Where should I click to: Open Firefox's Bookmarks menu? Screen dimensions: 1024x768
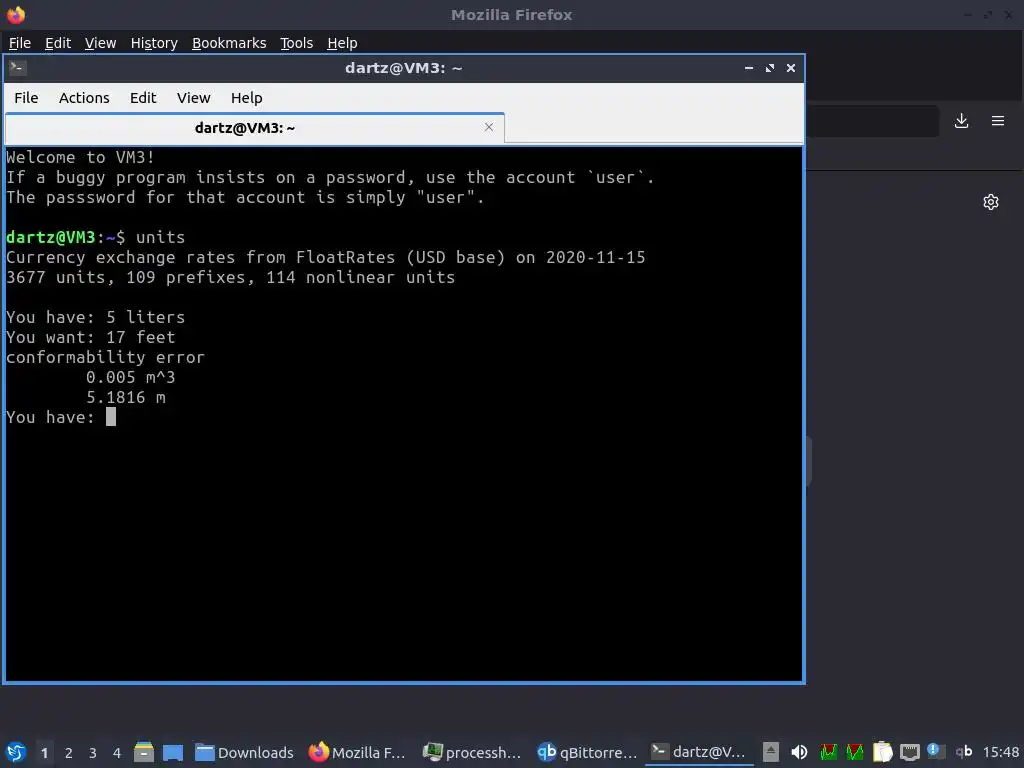click(x=229, y=43)
